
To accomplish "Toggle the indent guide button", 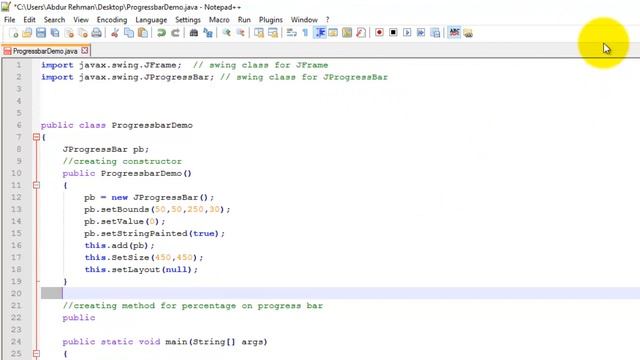I will (320, 33).
